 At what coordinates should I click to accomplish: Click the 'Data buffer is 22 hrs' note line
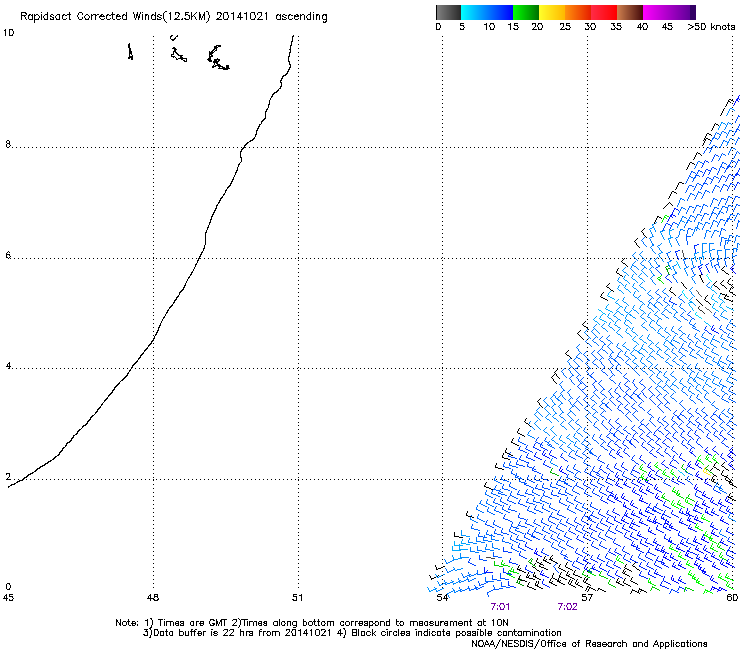(352, 633)
